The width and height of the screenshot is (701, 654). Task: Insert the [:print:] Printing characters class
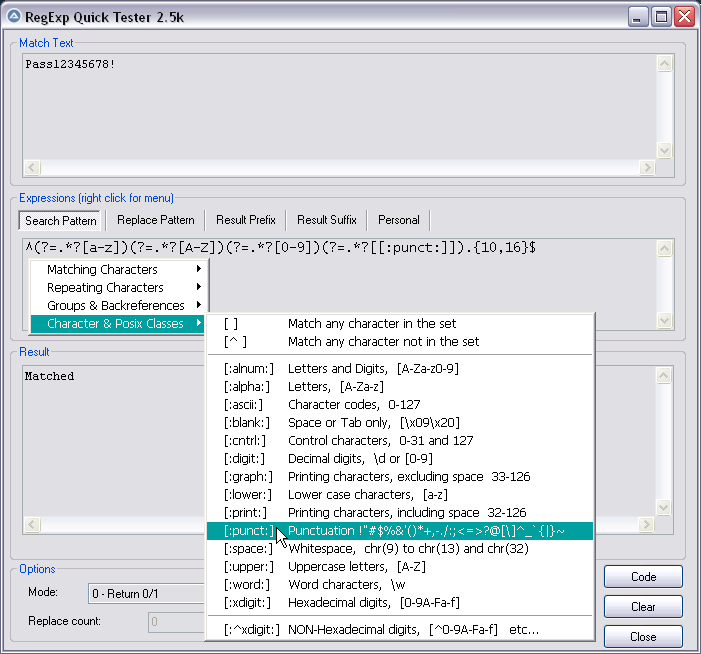400,513
